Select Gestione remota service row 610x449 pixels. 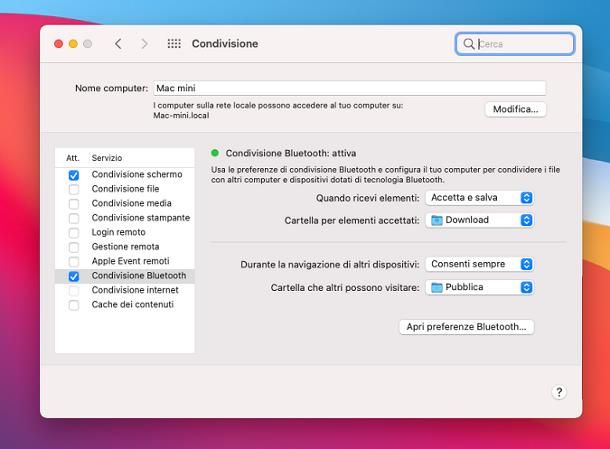point(124,247)
